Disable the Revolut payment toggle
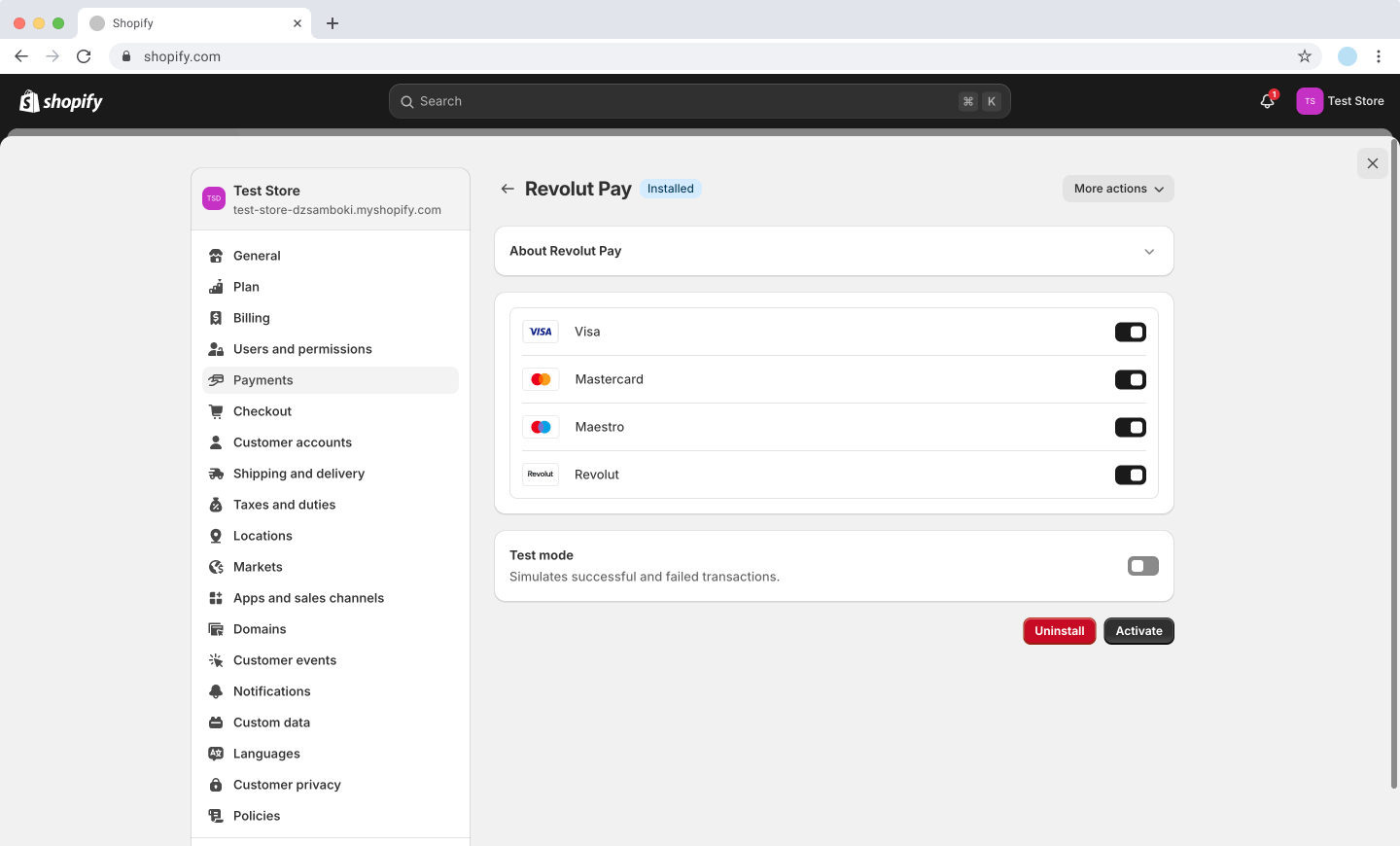1400x846 pixels. 1131,476
